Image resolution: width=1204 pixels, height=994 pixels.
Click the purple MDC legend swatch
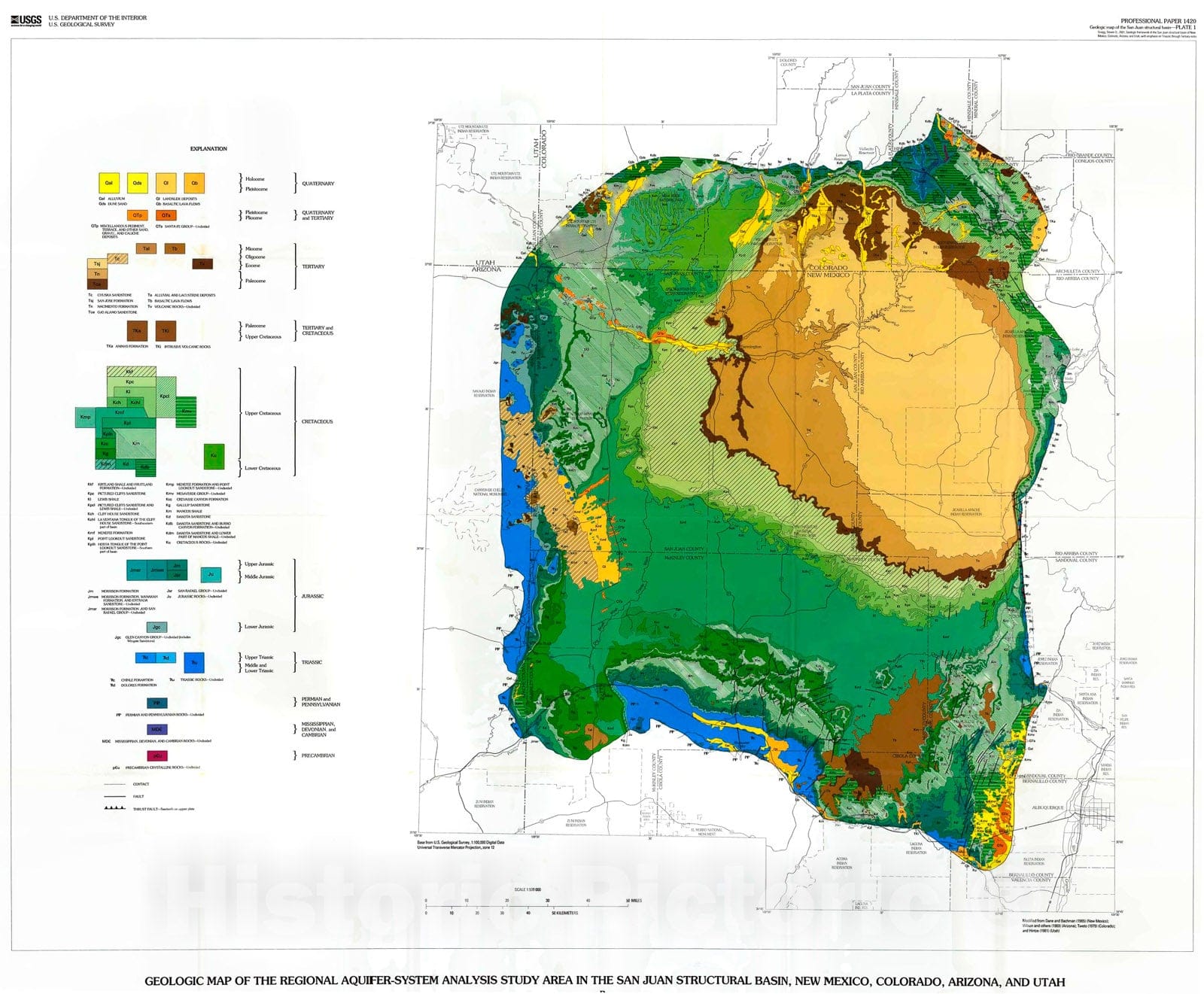point(157,730)
